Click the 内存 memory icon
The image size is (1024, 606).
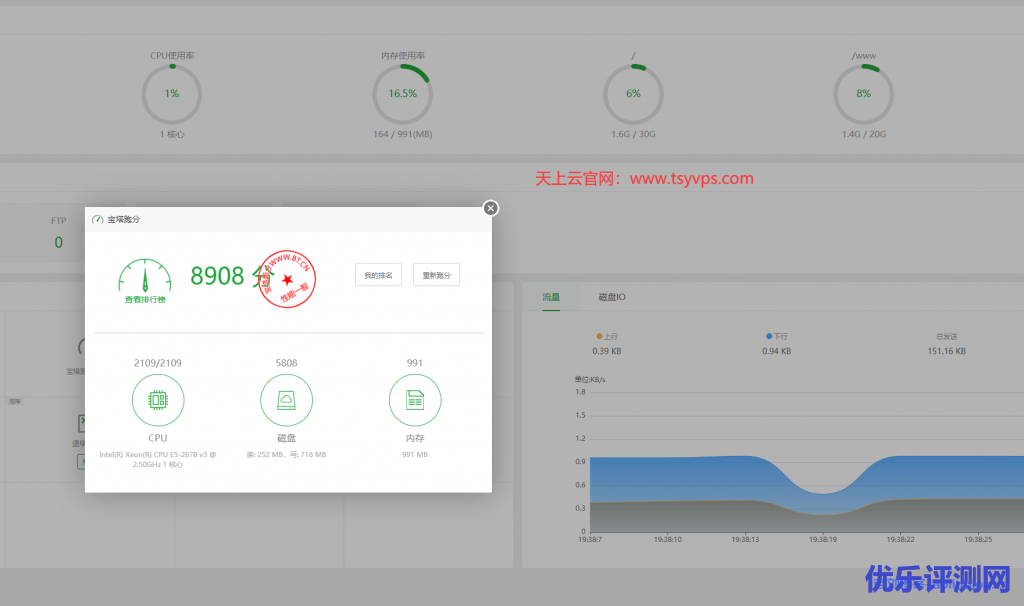click(415, 400)
